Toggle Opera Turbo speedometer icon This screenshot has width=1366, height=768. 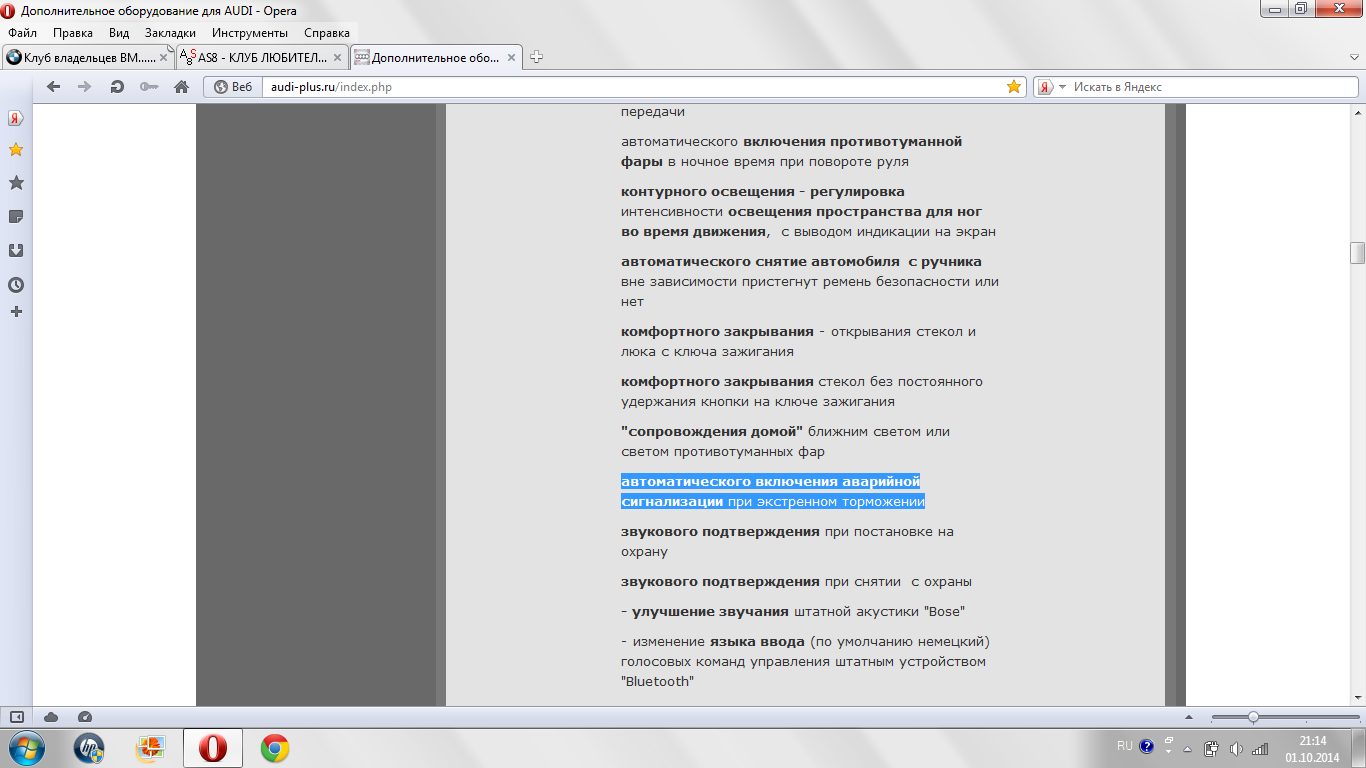(x=84, y=717)
